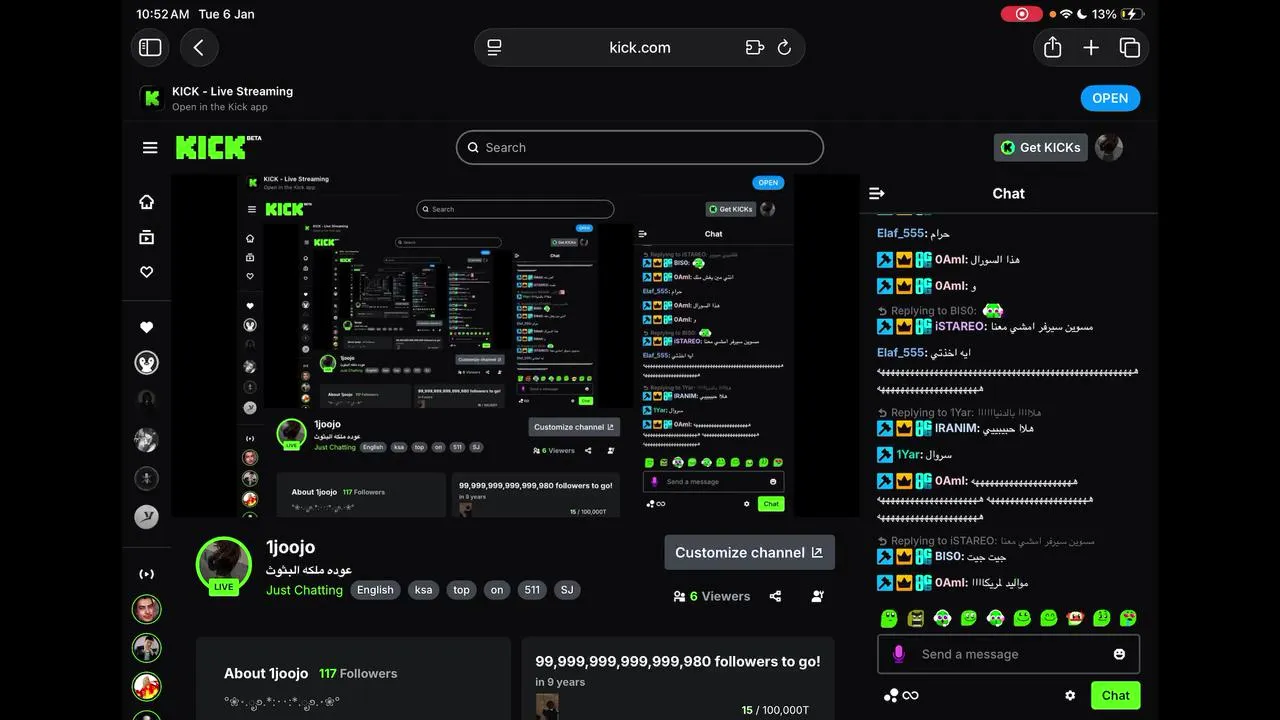Open the penguin avatar channel in sidebar

pos(147,363)
